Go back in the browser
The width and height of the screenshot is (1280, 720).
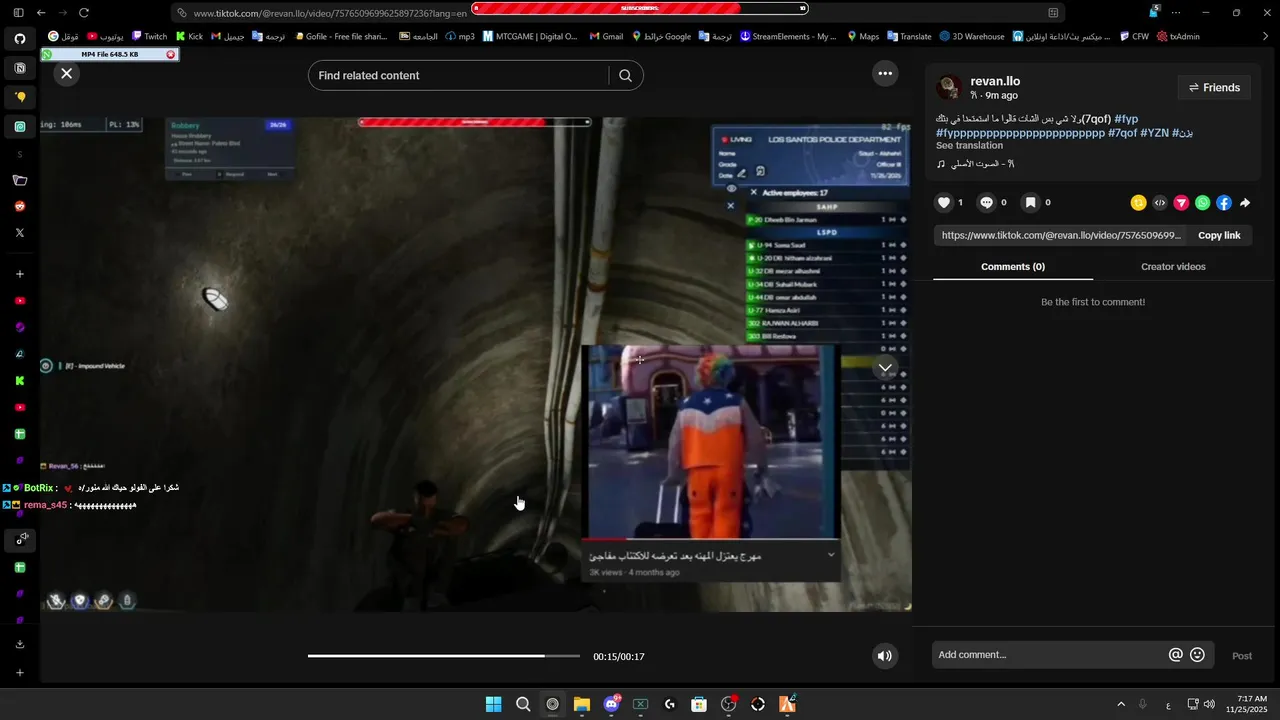41,13
